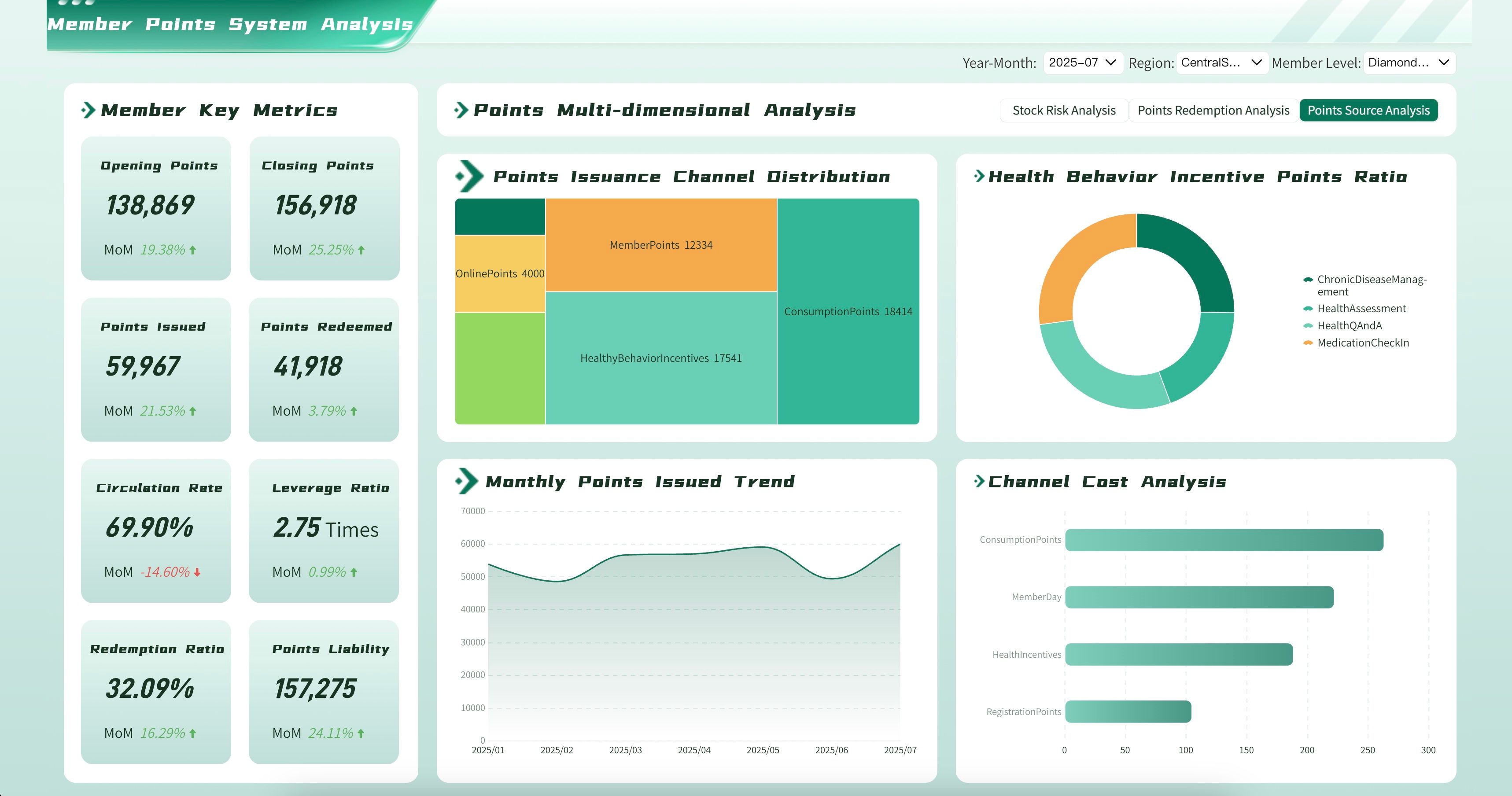Click the red down arrow on Circulation Rate MoM

(197, 572)
